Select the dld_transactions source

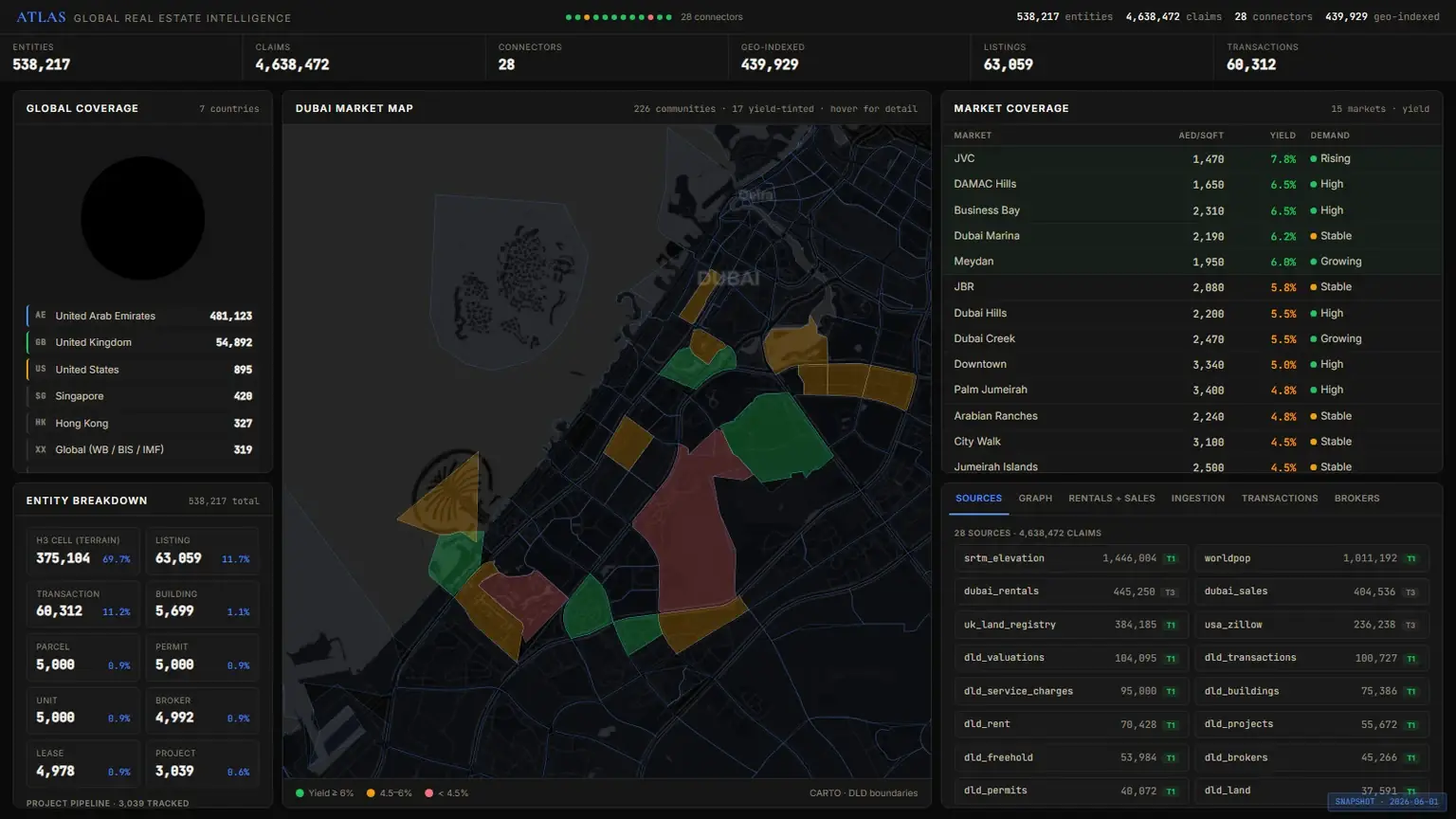pyautogui.click(x=1312, y=658)
